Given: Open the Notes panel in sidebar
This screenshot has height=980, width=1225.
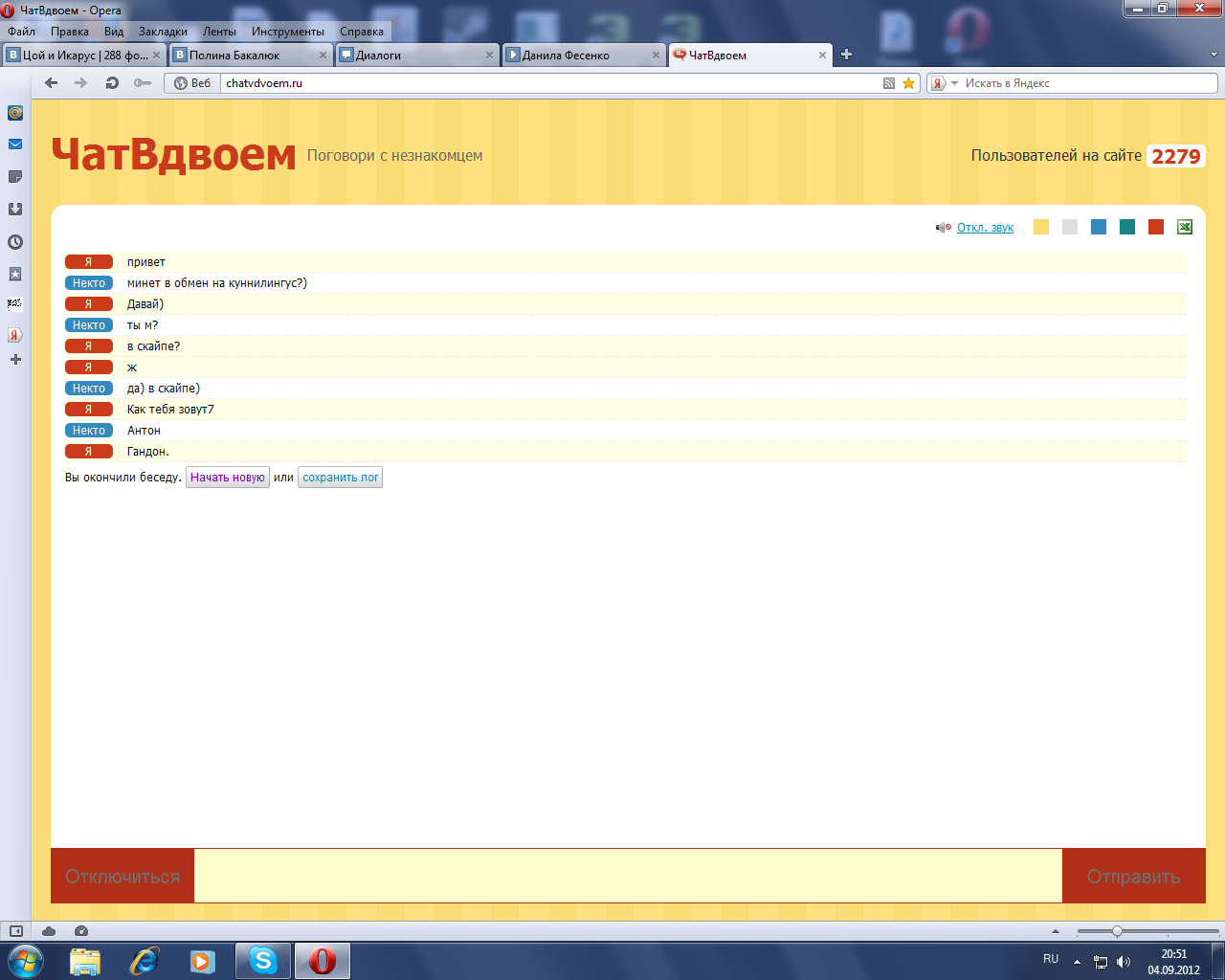Looking at the screenshot, I should (15, 177).
